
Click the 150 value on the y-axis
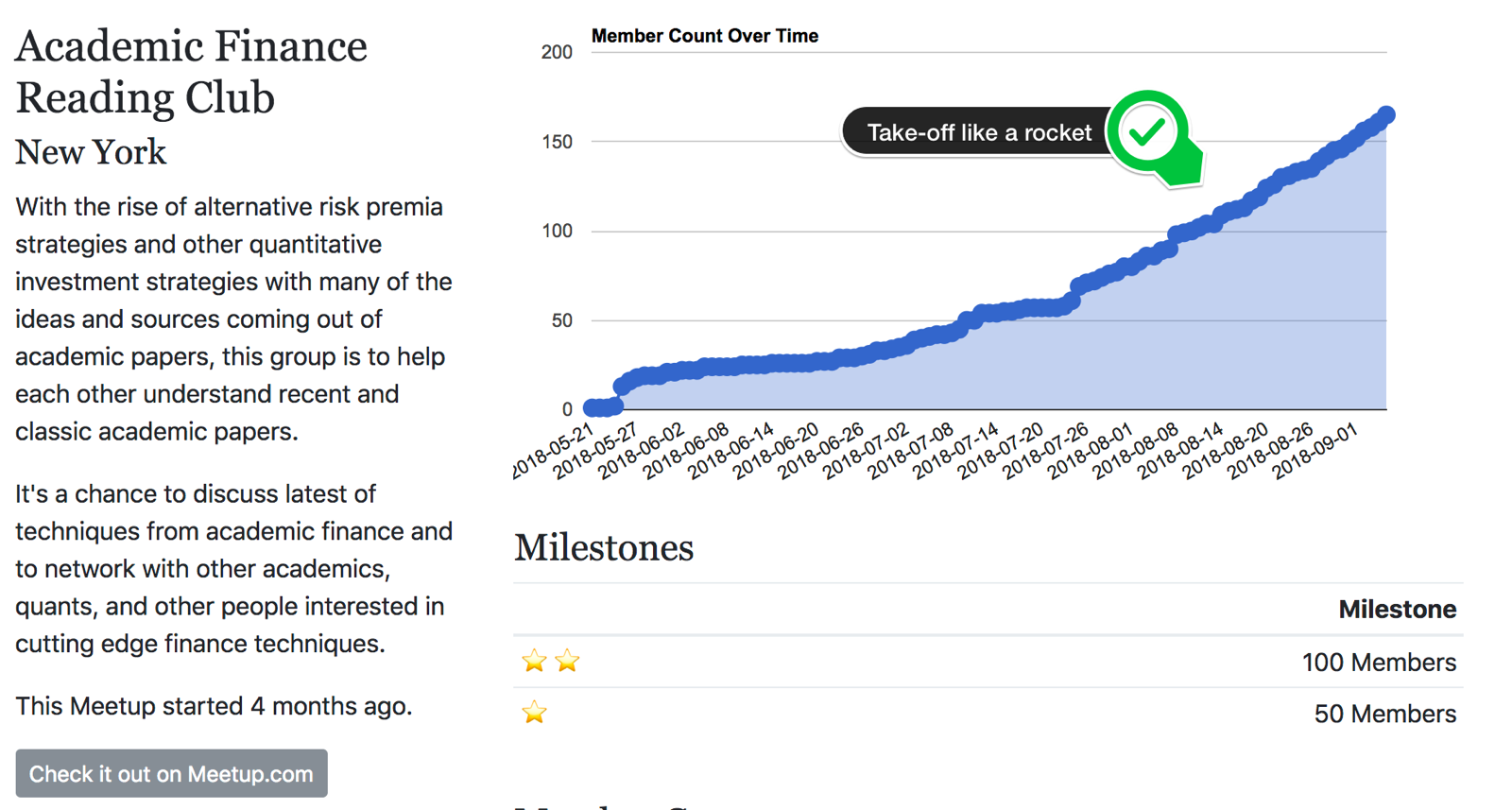557,142
